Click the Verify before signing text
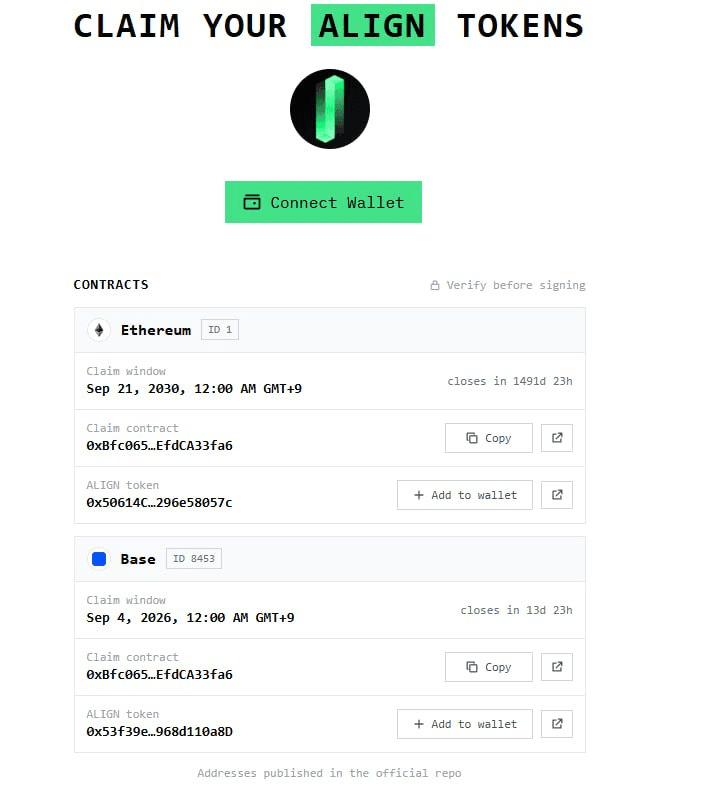The height and width of the screenshot is (793, 714). [516, 285]
